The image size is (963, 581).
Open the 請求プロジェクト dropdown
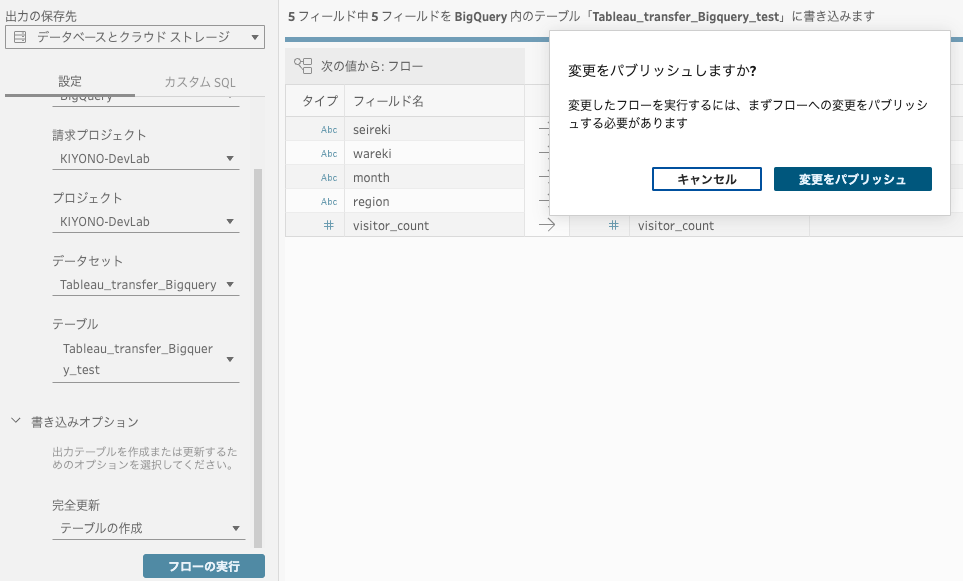coord(146,158)
